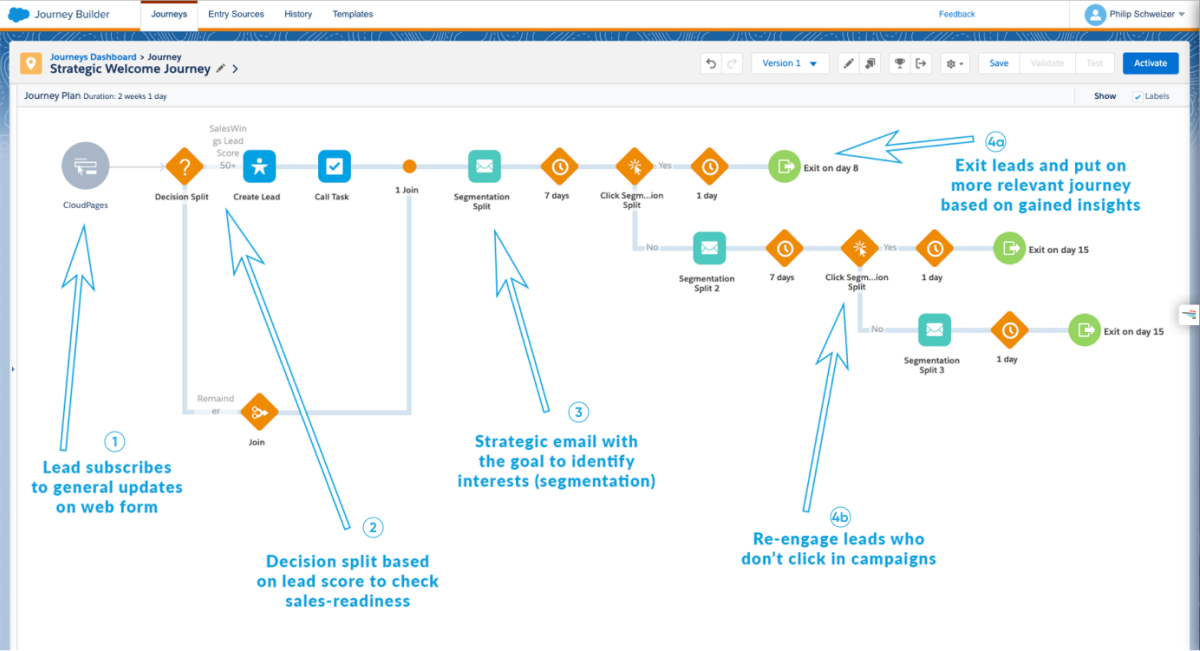1200x651 pixels.
Task: Open the History tab
Action: point(298,14)
